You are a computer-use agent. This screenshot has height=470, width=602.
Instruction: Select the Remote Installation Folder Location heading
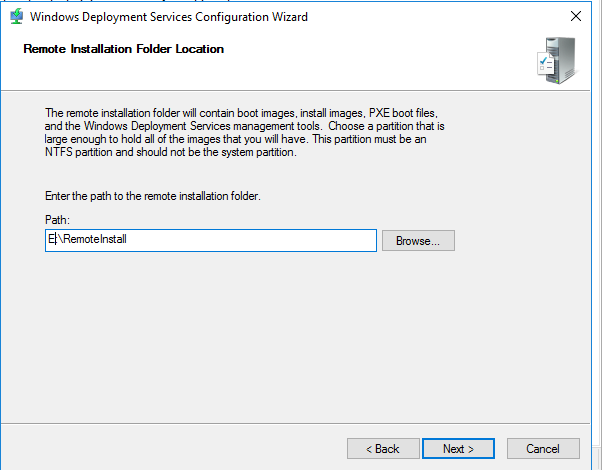point(124,49)
